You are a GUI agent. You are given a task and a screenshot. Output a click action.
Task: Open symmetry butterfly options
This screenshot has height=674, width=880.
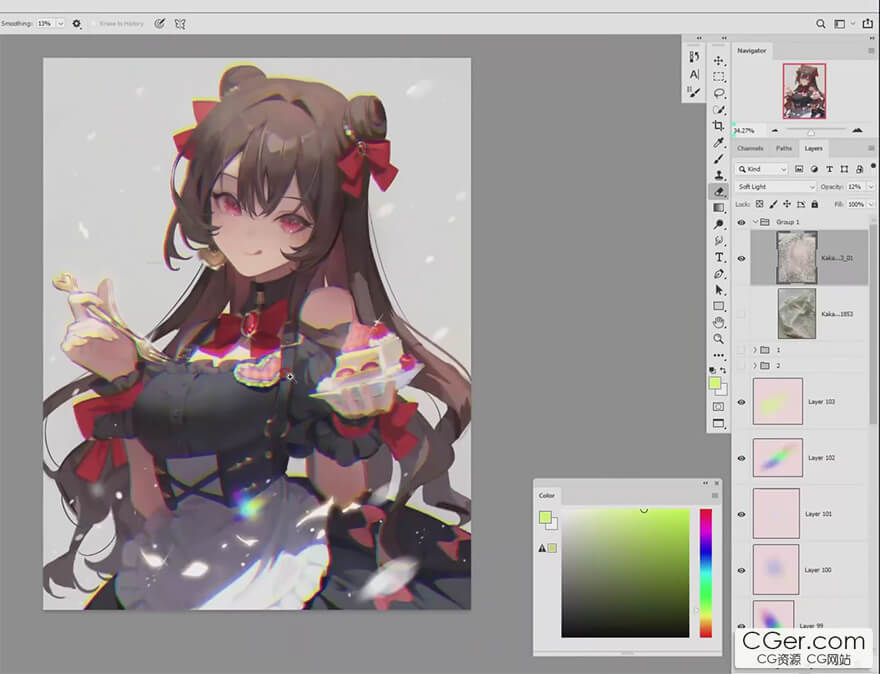(x=180, y=24)
